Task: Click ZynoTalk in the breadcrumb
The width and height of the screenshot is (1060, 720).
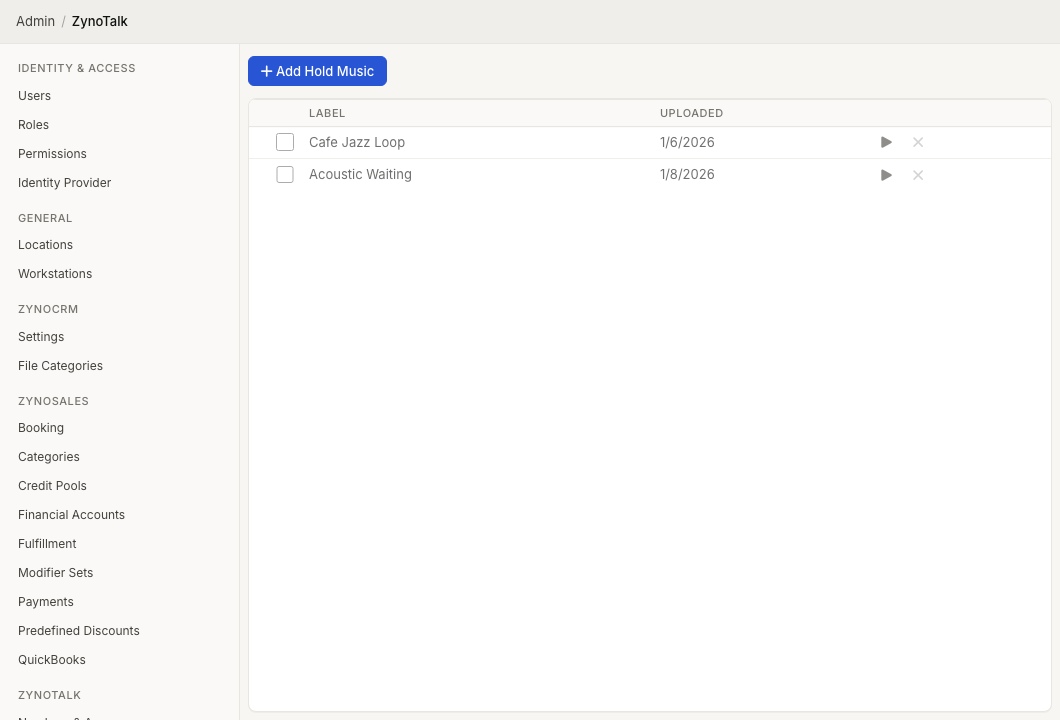Action: tap(99, 21)
